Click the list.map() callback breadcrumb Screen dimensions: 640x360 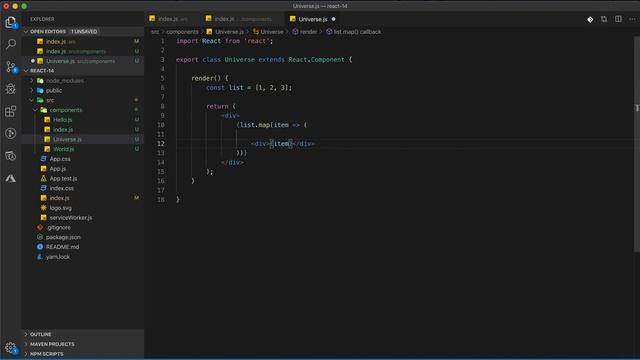pyautogui.click(x=357, y=31)
